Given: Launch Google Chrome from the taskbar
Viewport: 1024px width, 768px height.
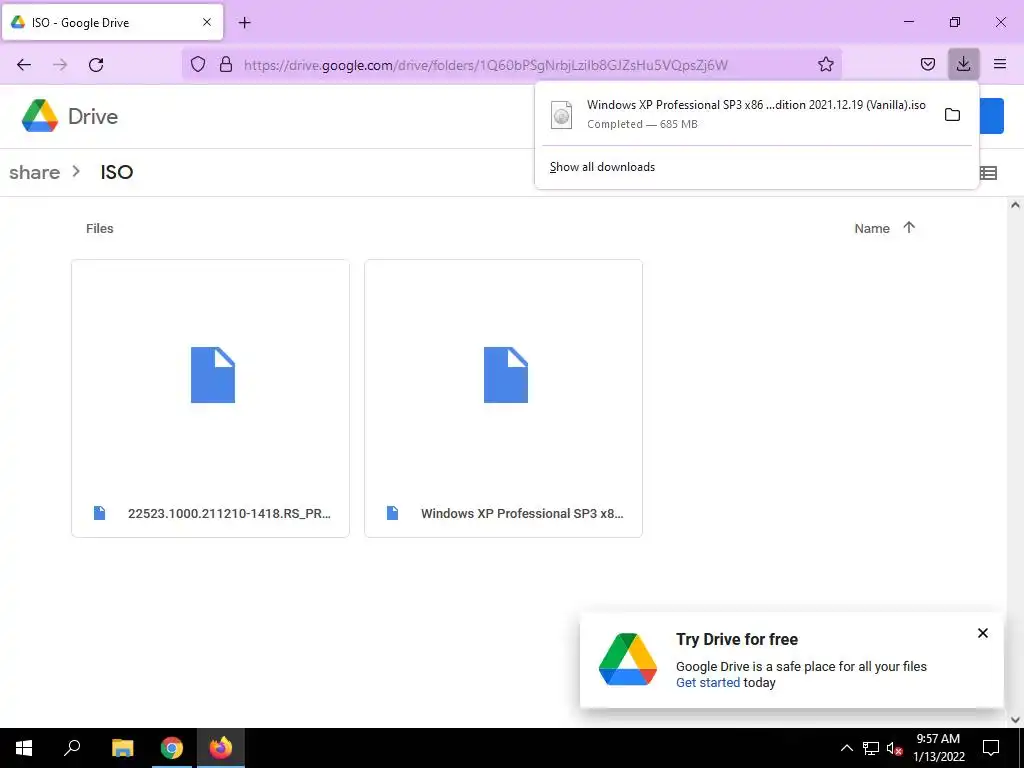Looking at the screenshot, I should [172, 748].
